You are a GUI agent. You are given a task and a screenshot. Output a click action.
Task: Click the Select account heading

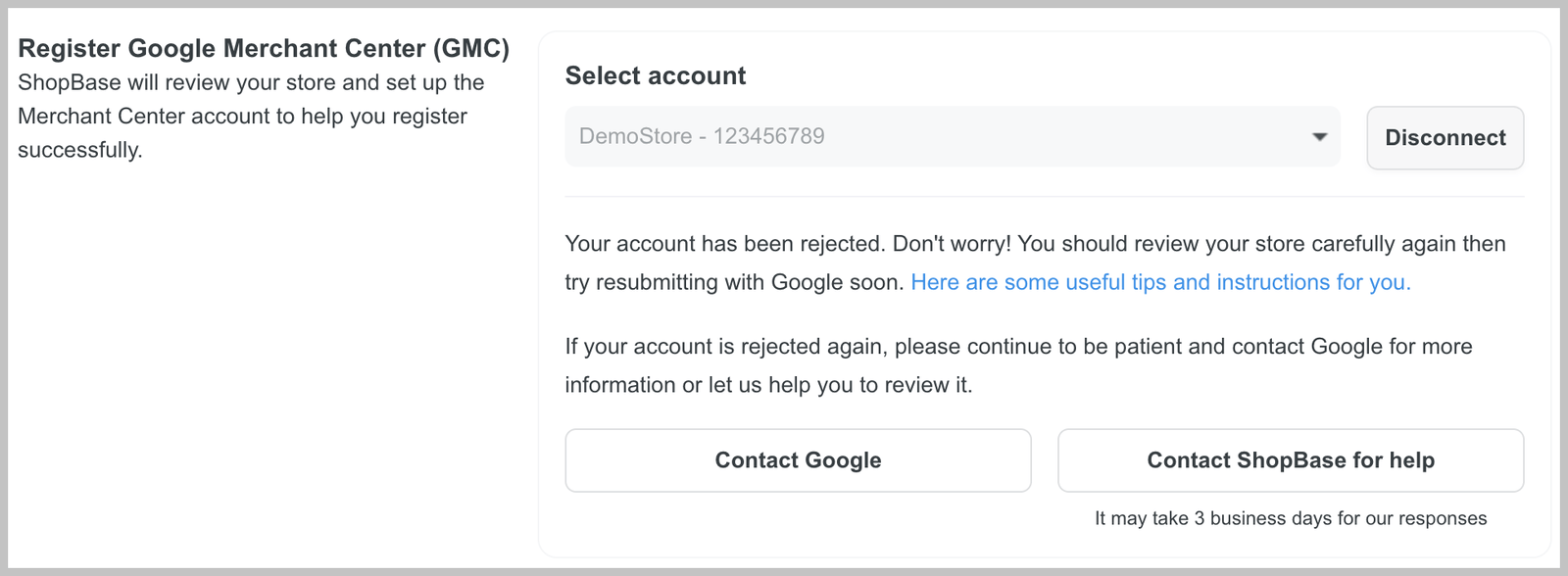click(655, 76)
